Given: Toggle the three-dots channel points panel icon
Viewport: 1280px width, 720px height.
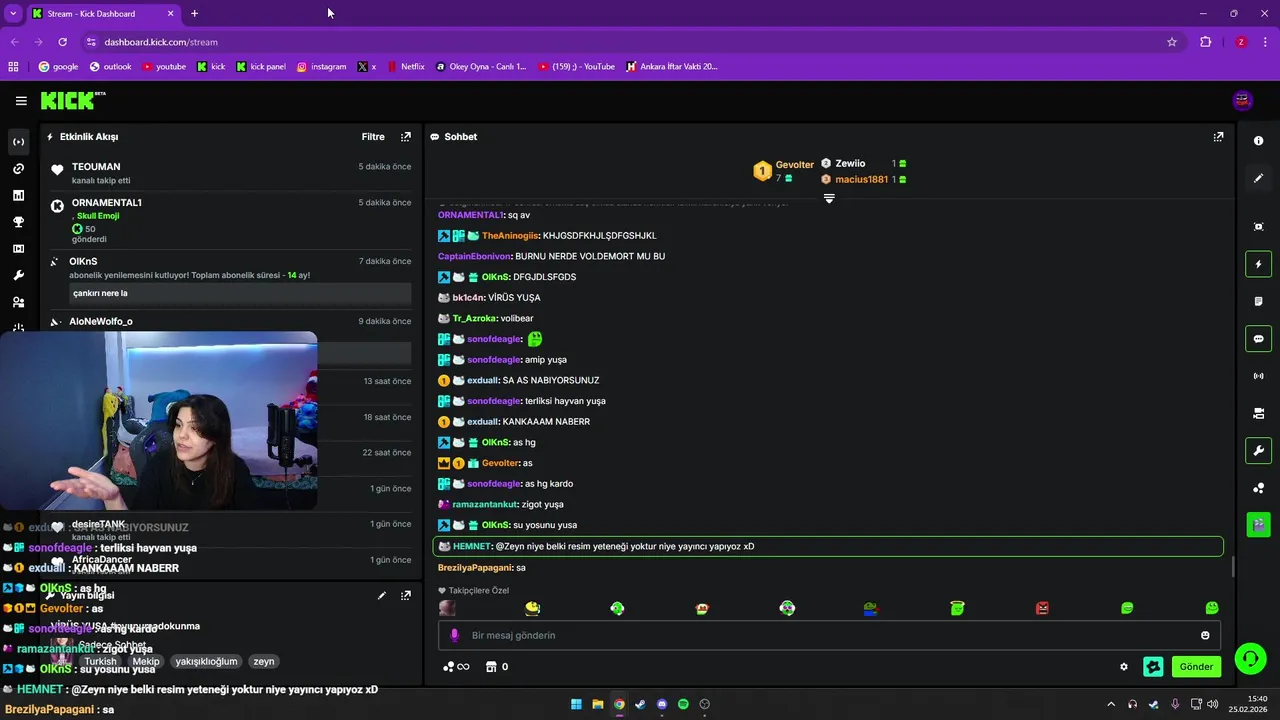Looking at the screenshot, I should click(x=1258, y=488).
